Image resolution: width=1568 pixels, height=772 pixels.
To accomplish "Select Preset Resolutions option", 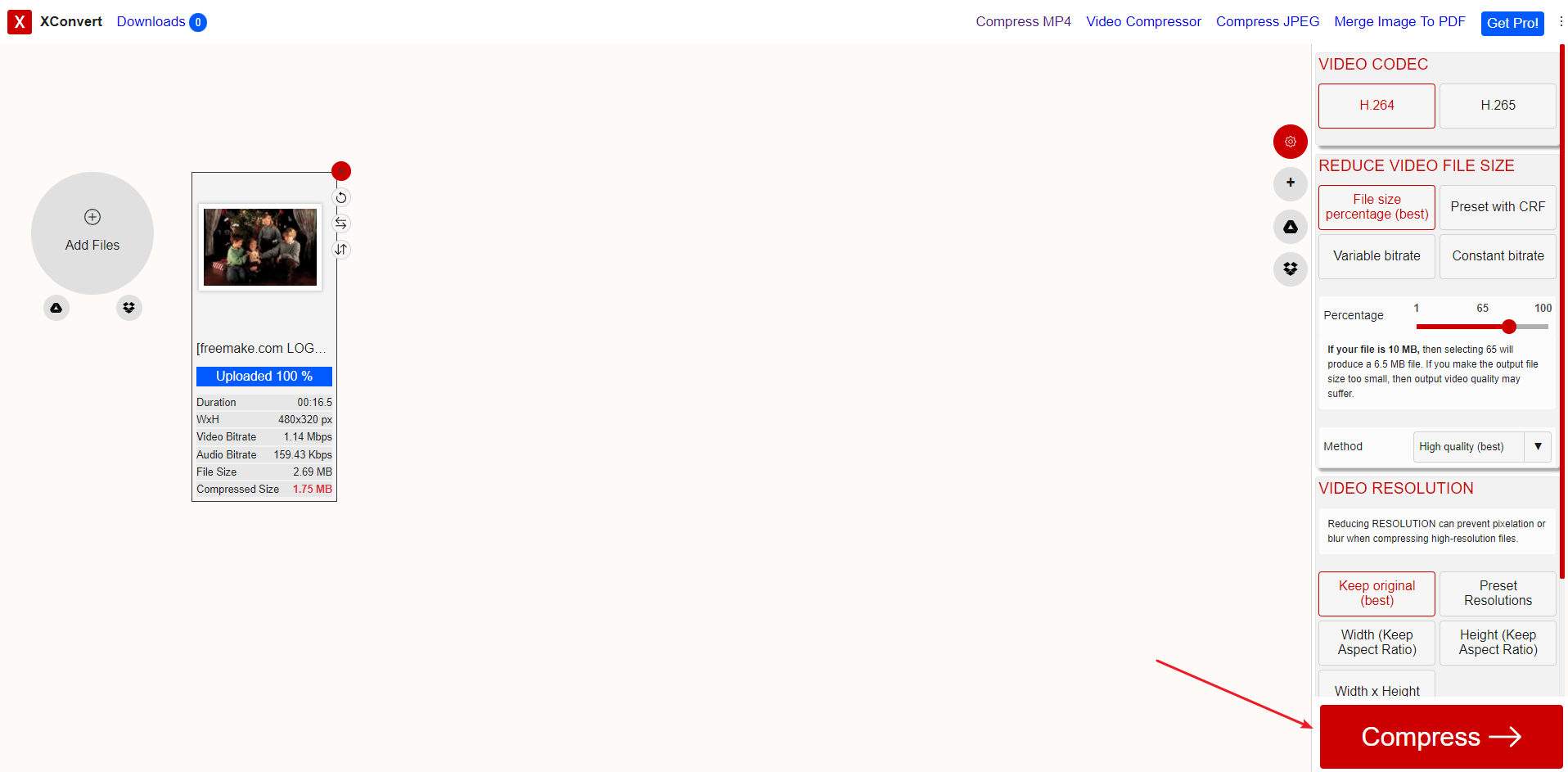I will click(x=1498, y=594).
